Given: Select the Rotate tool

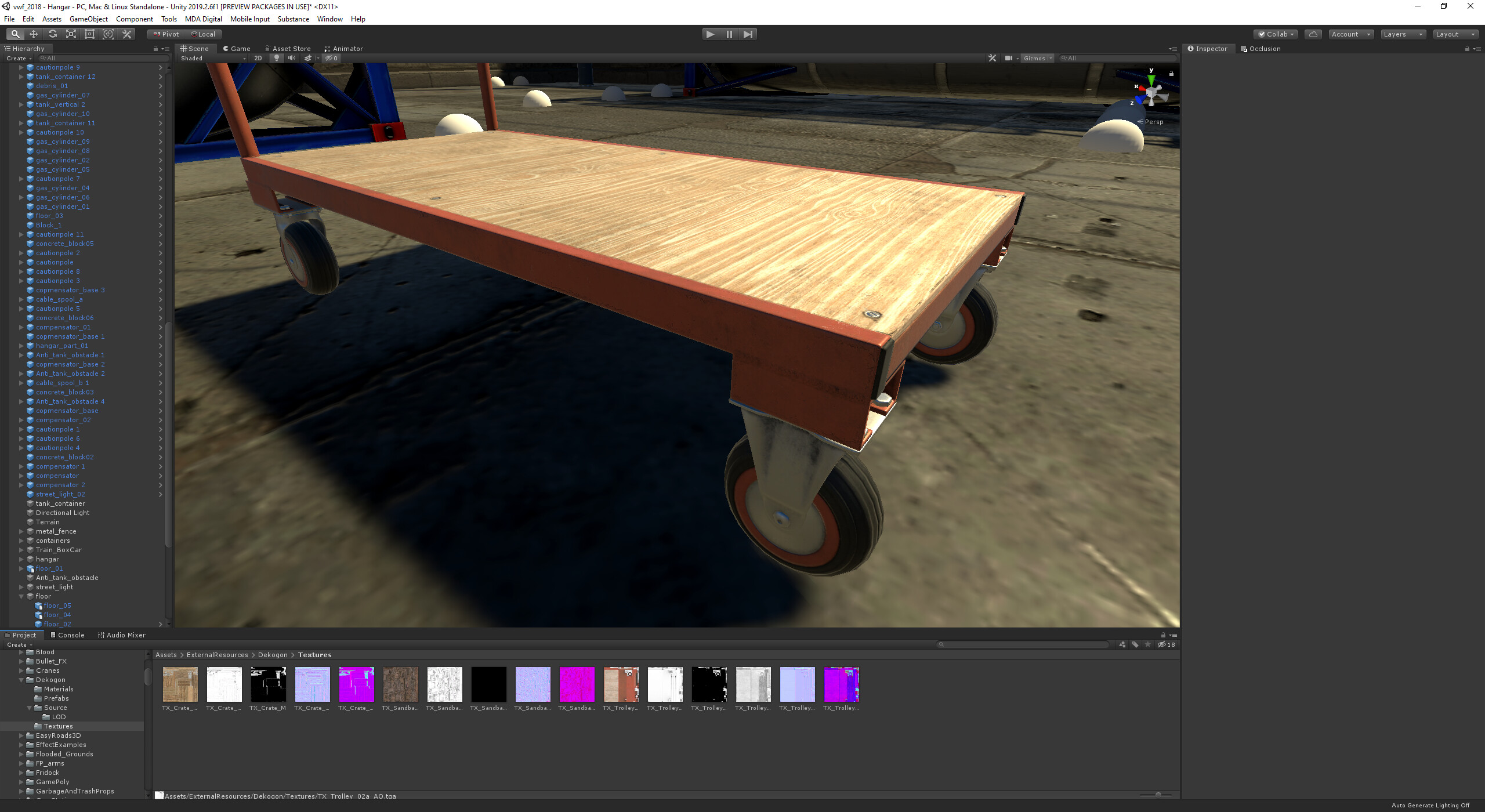Looking at the screenshot, I should coord(52,34).
